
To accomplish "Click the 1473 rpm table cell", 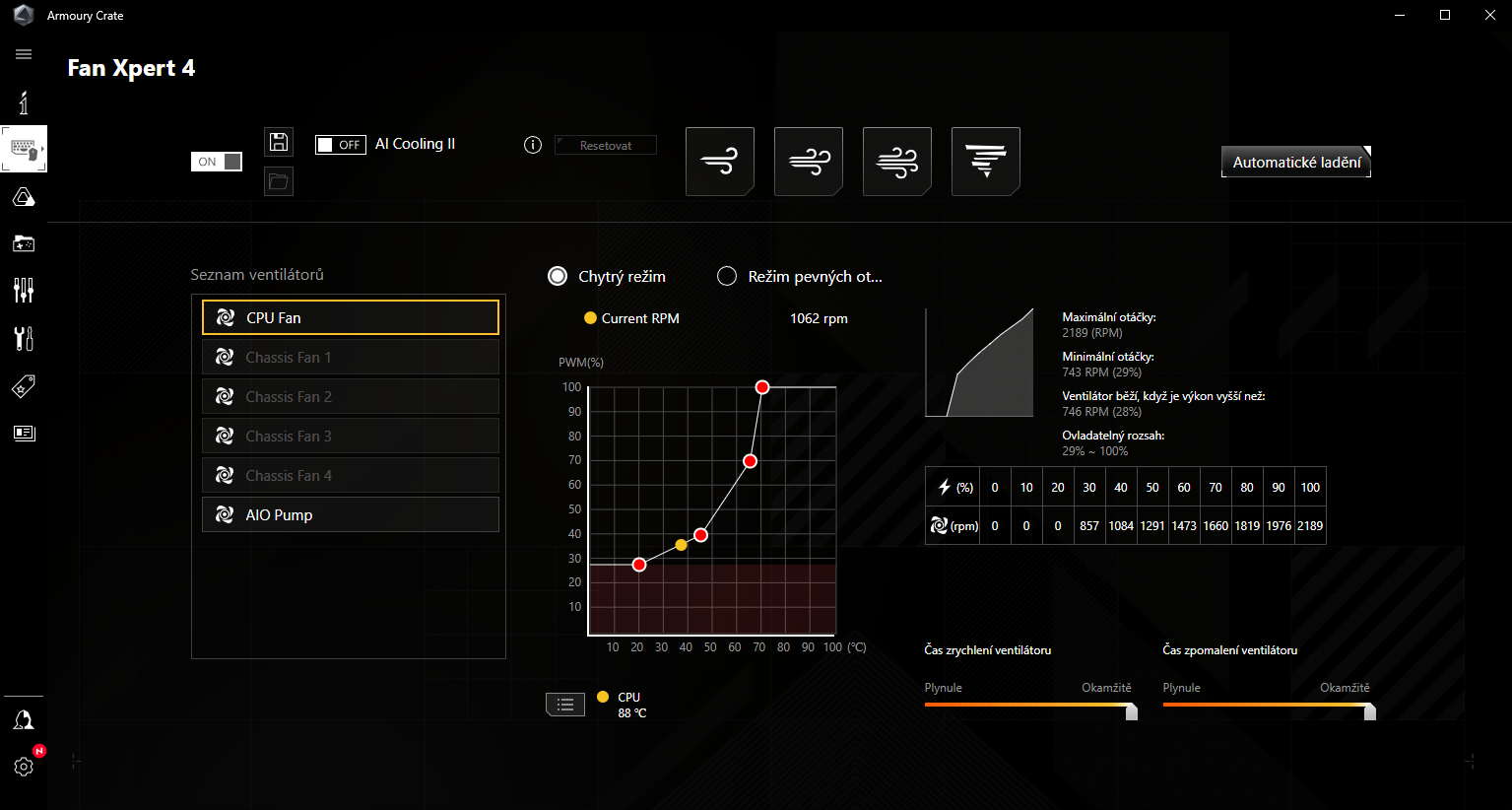I will click(x=1184, y=525).
